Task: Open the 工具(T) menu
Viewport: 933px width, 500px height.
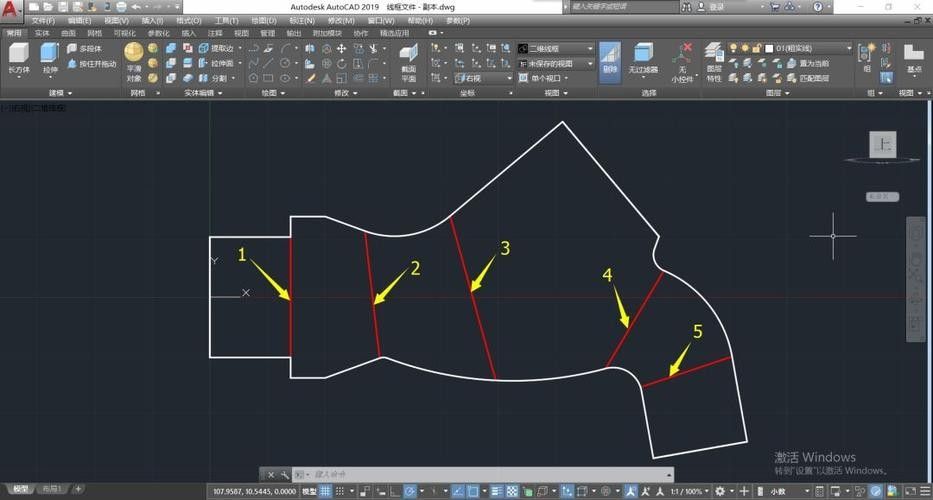Action: point(226,20)
